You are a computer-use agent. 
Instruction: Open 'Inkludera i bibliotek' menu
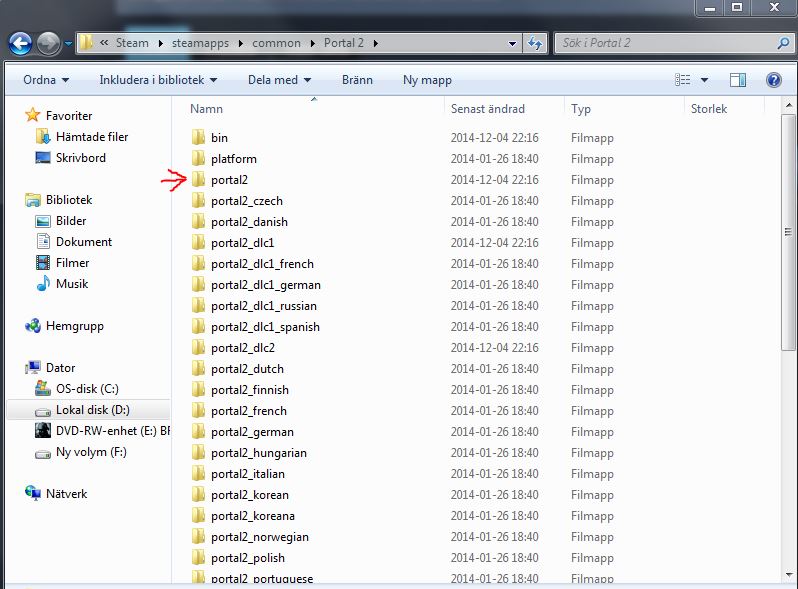click(x=158, y=80)
